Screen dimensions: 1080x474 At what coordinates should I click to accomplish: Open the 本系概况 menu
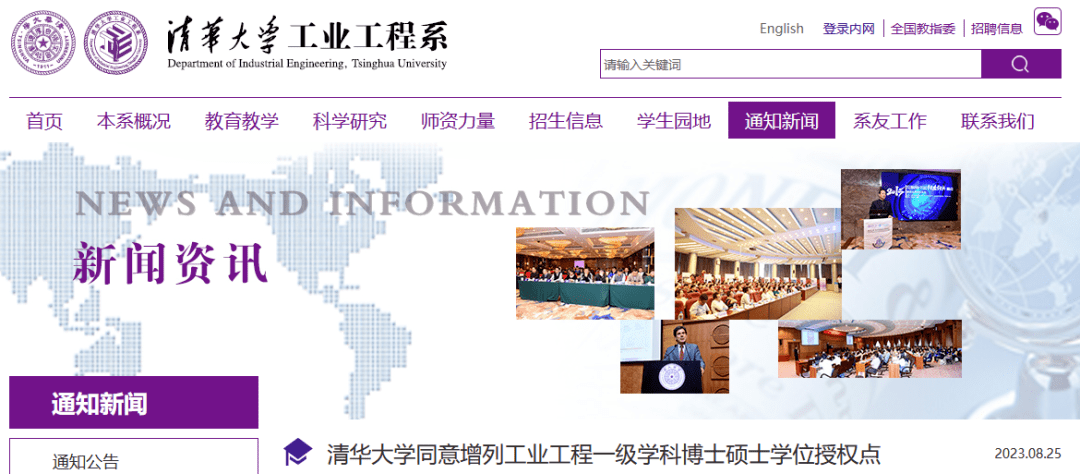click(134, 121)
